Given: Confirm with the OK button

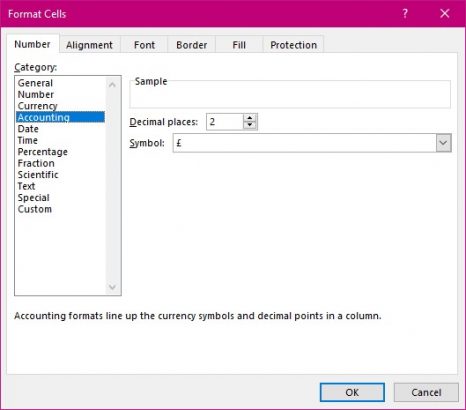Looking at the screenshot, I should (352, 392).
